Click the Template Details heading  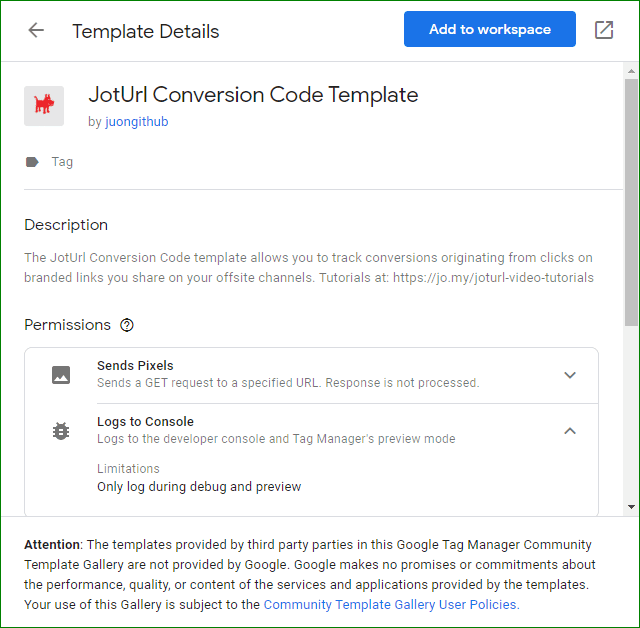click(x=146, y=31)
